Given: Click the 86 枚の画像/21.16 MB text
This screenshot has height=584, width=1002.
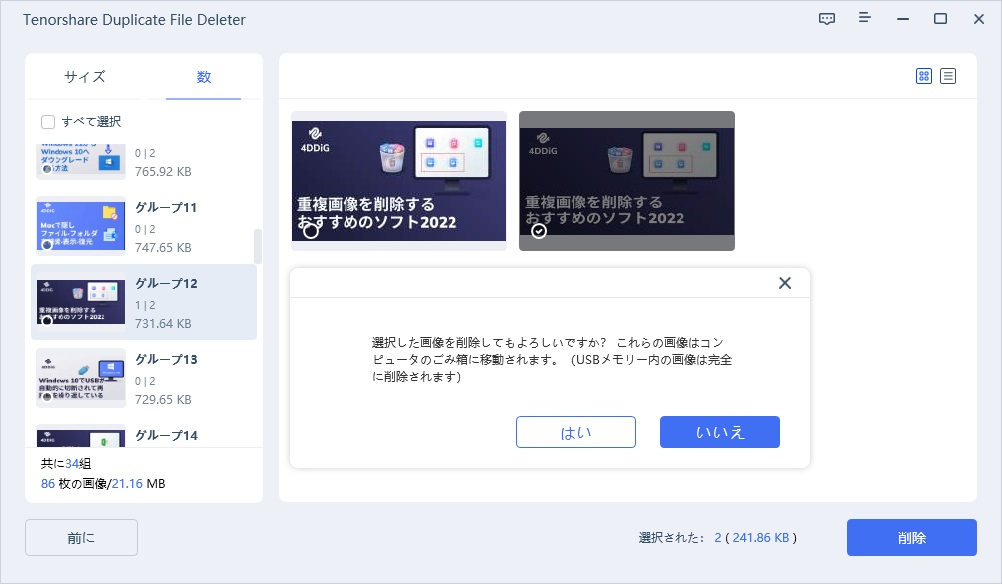Looking at the screenshot, I should point(103,484).
